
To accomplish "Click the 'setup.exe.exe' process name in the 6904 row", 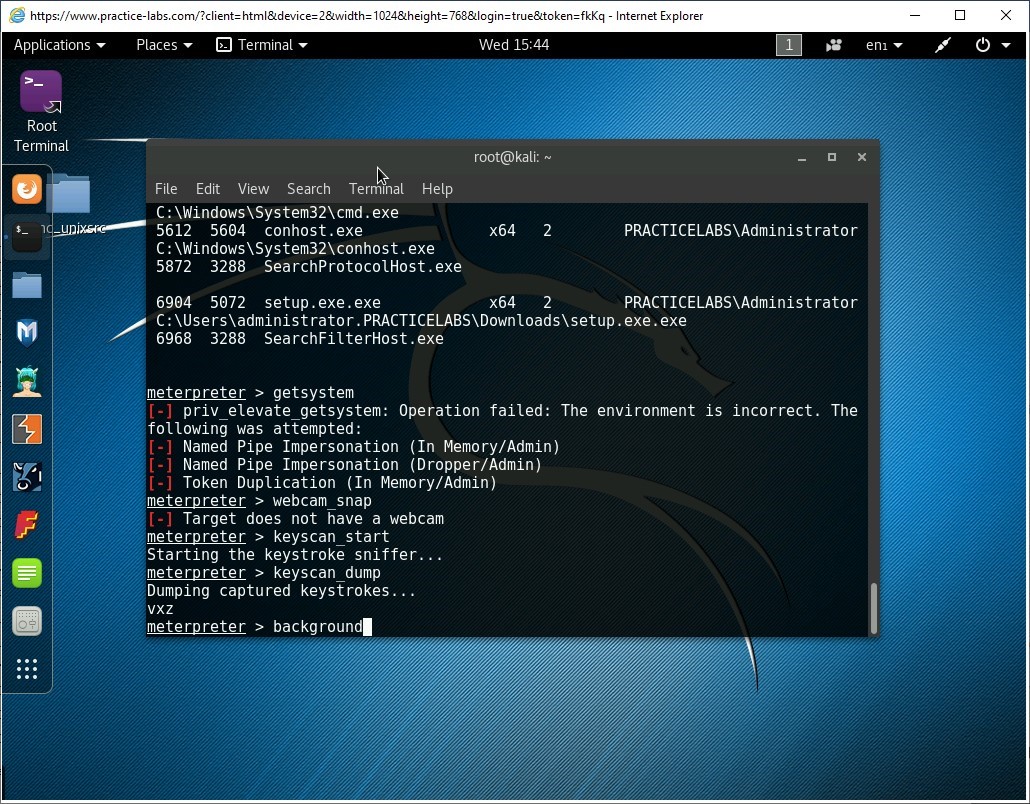I will [322, 303].
